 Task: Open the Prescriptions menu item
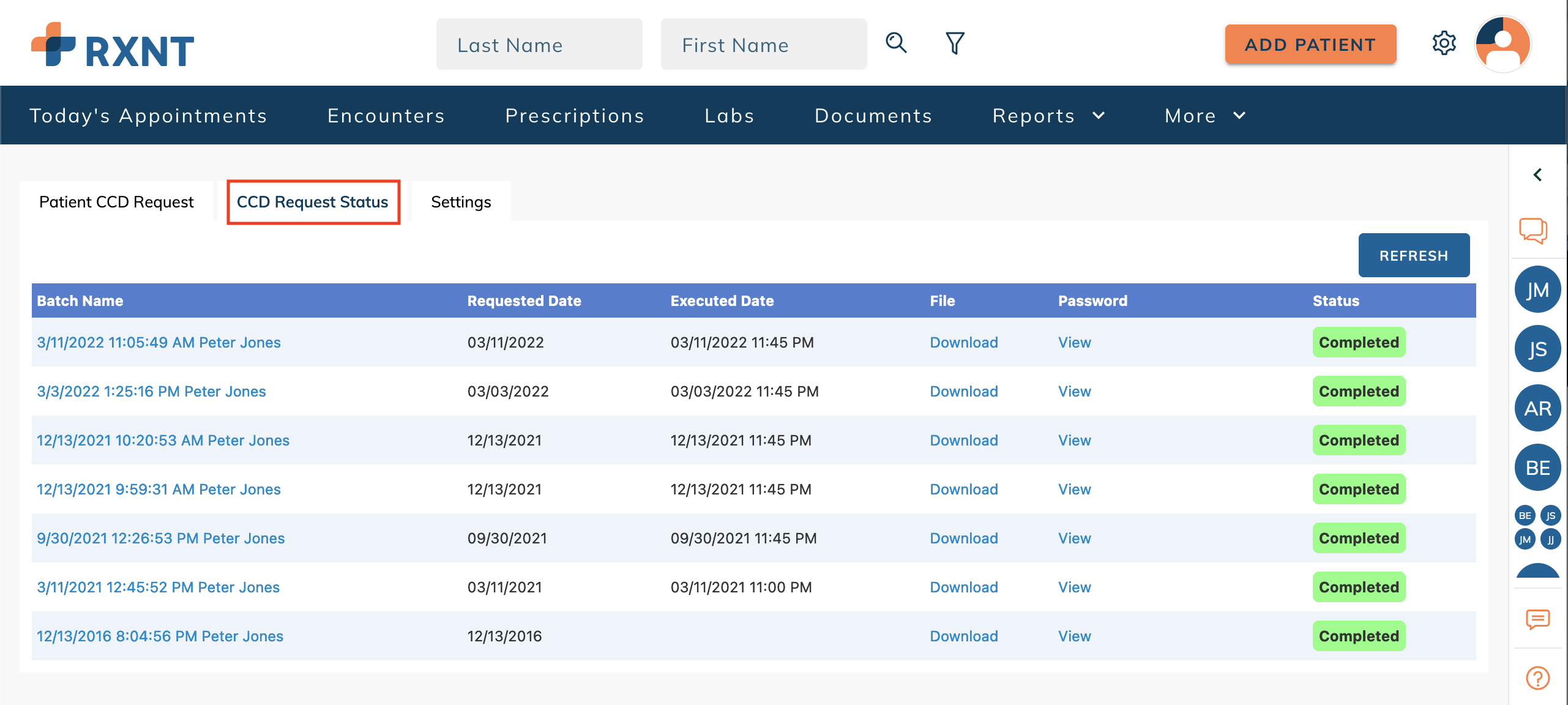pos(575,116)
